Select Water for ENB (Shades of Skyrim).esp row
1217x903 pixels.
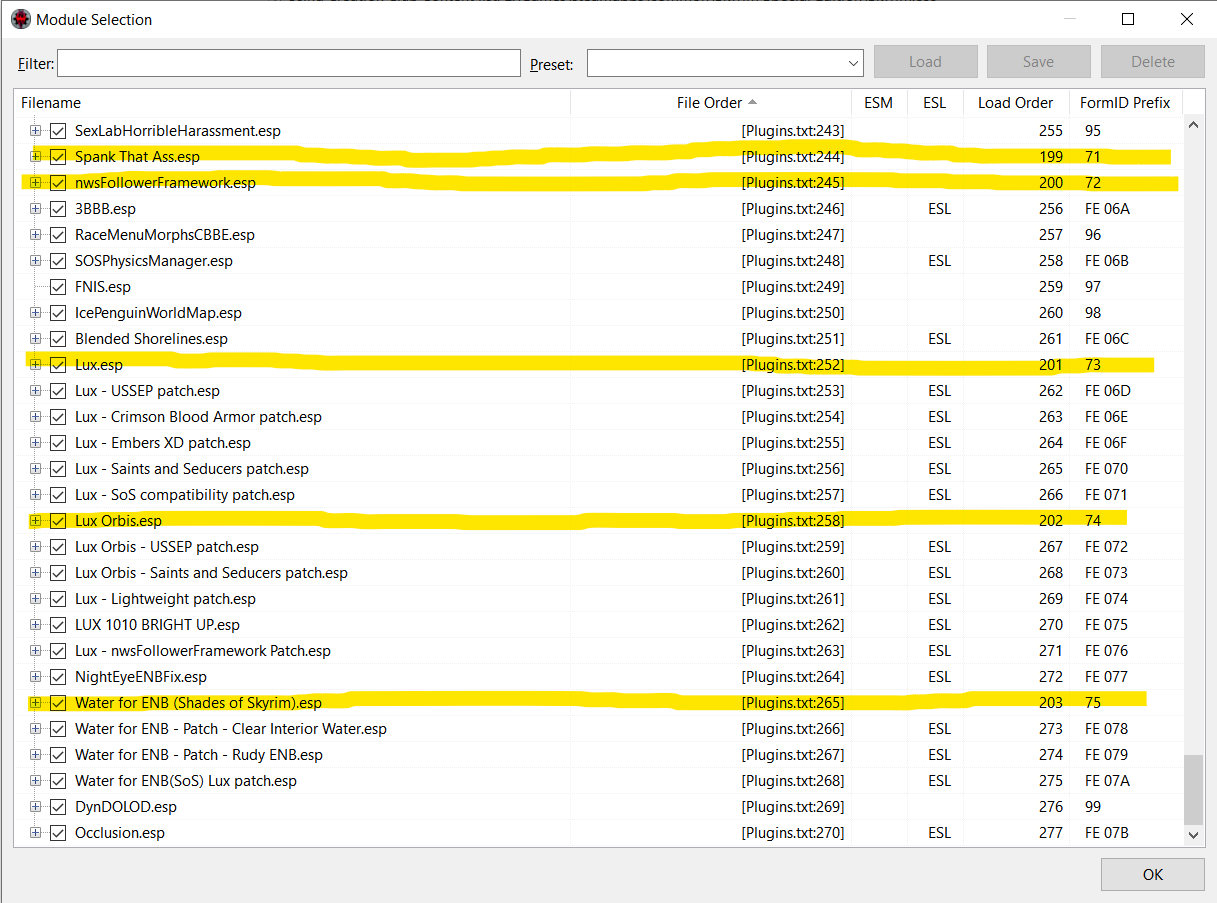click(598, 703)
